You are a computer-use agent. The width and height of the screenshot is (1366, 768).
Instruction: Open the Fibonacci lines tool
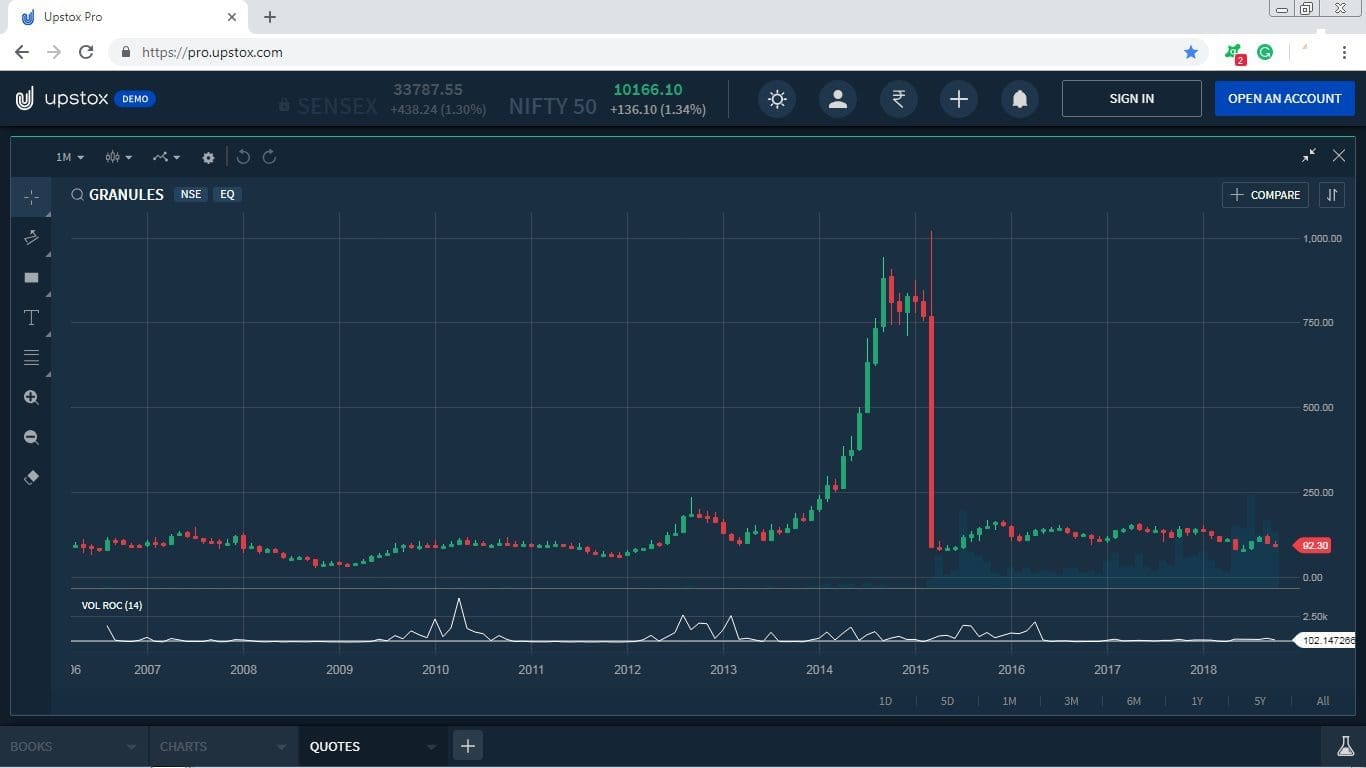(31, 357)
